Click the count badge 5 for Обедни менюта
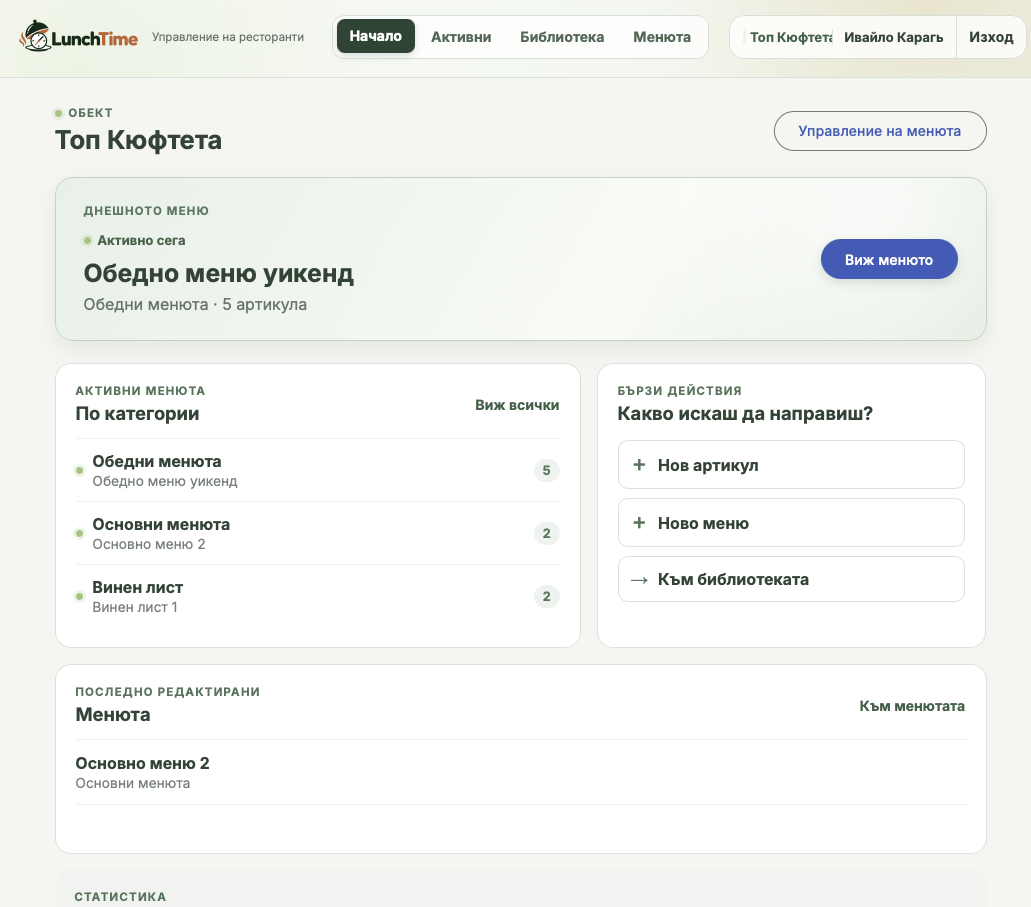Image resolution: width=1031 pixels, height=907 pixels. [x=546, y=470]
